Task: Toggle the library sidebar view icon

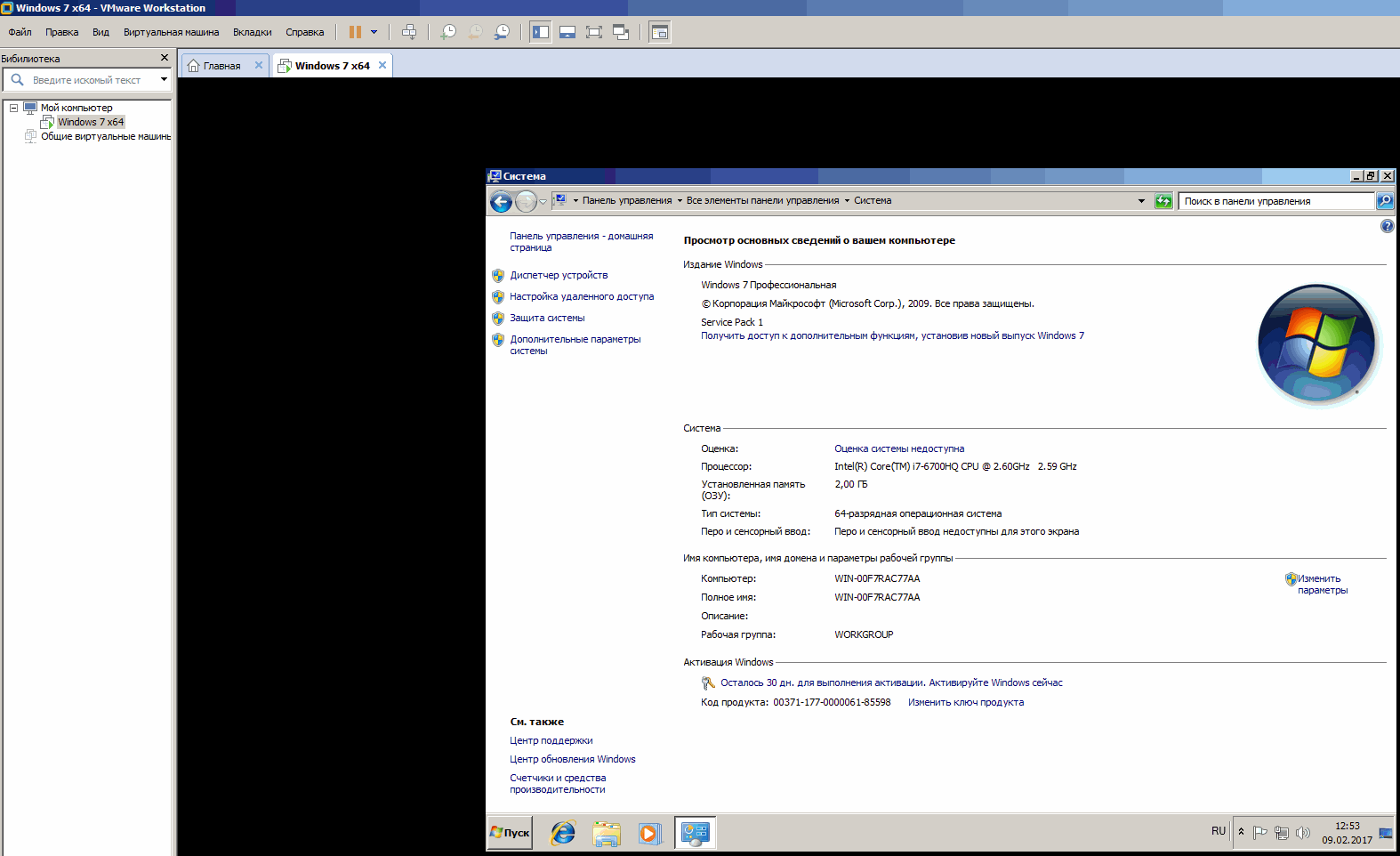Action: [541, 32]
